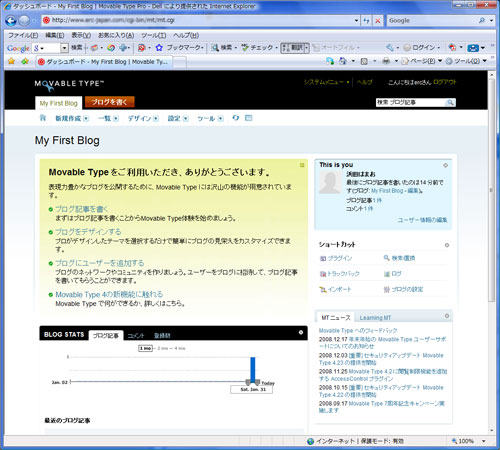Click the internet zone globe in status bar
Image resolution: width=500 pixels, height=450 pixels.
point(311,441)
